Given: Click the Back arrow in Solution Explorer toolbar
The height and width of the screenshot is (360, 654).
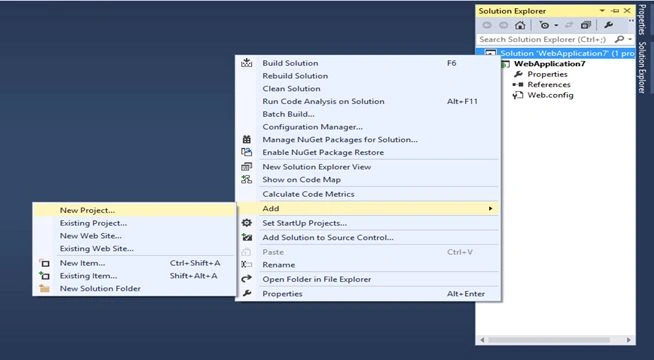Looking at the screenshot, I should point(487,25).
